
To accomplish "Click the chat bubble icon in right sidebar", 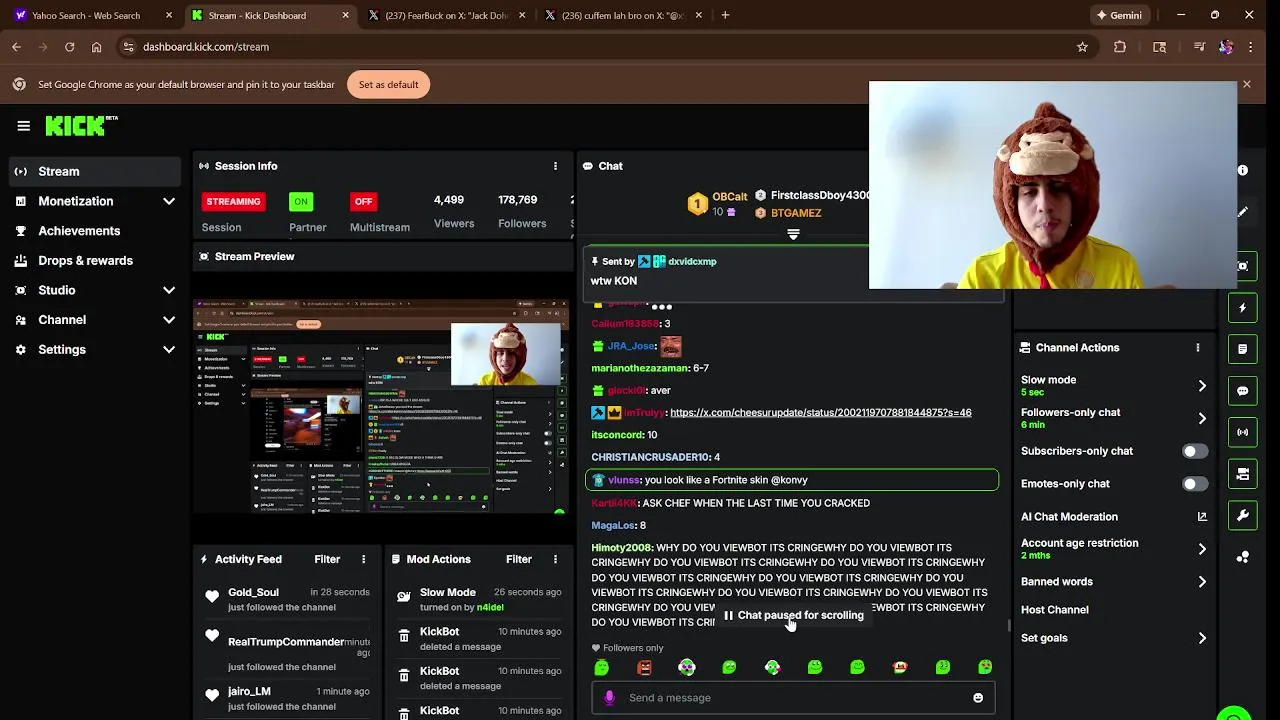I will 1243,391.
